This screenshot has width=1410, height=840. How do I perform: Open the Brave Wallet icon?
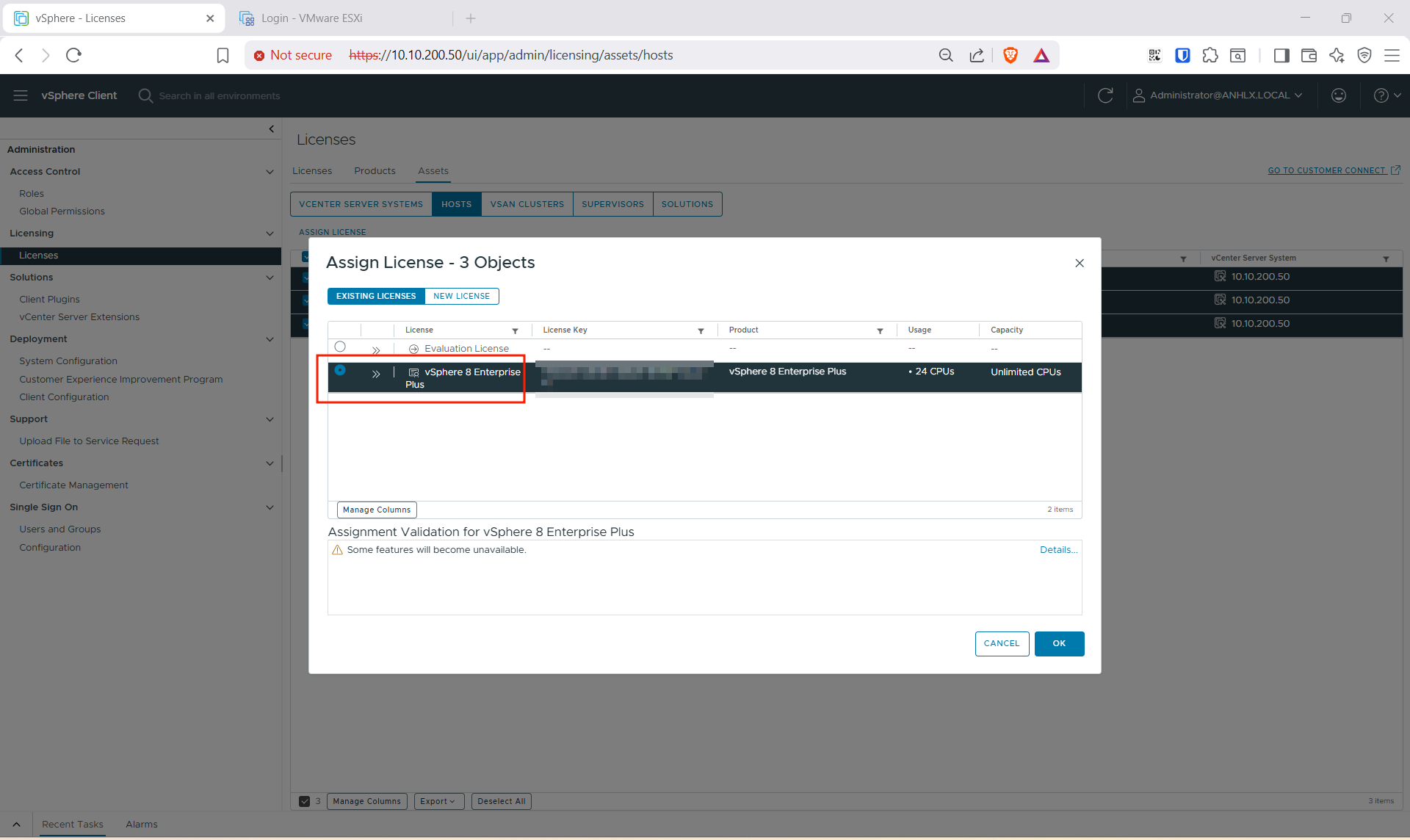(1309, 55)
